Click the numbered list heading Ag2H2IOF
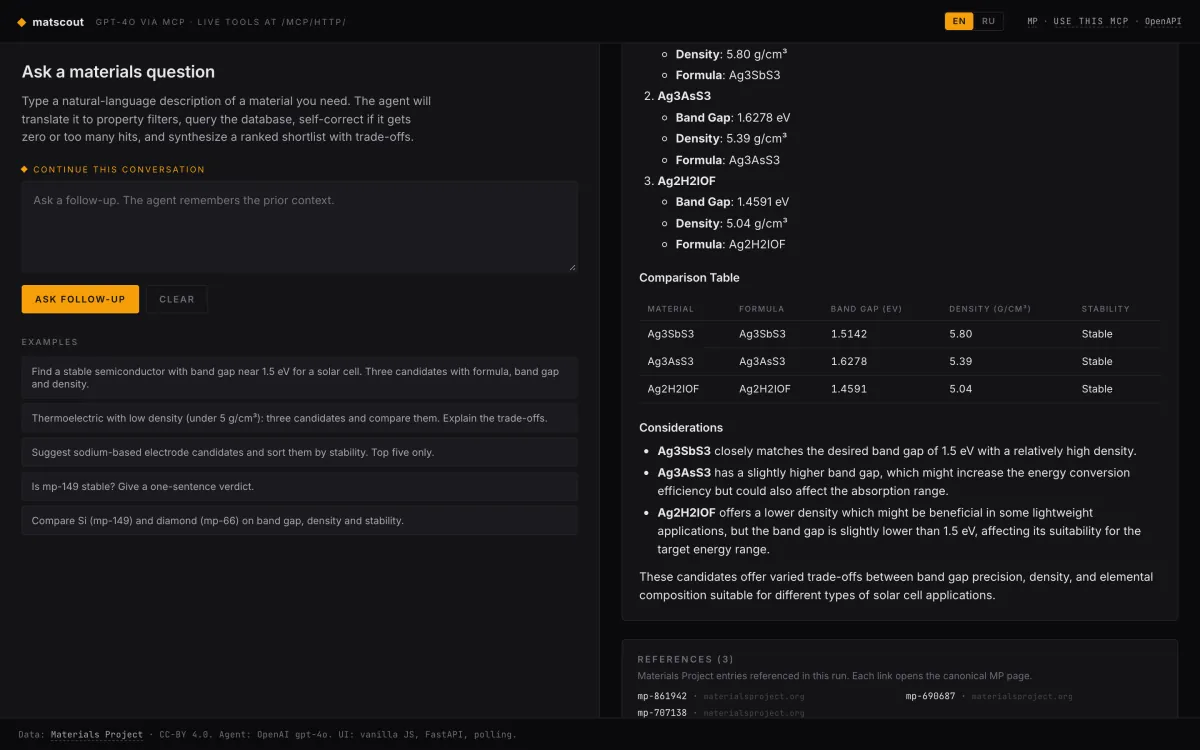1200x750 pixels. pyautogui.click(x=687, y=181)
